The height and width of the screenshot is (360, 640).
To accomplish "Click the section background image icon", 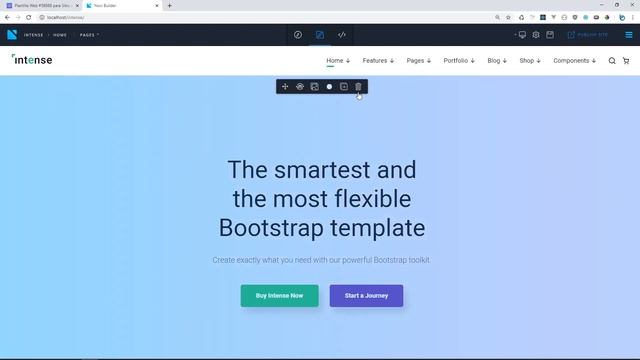I will [x=314, y=87].
